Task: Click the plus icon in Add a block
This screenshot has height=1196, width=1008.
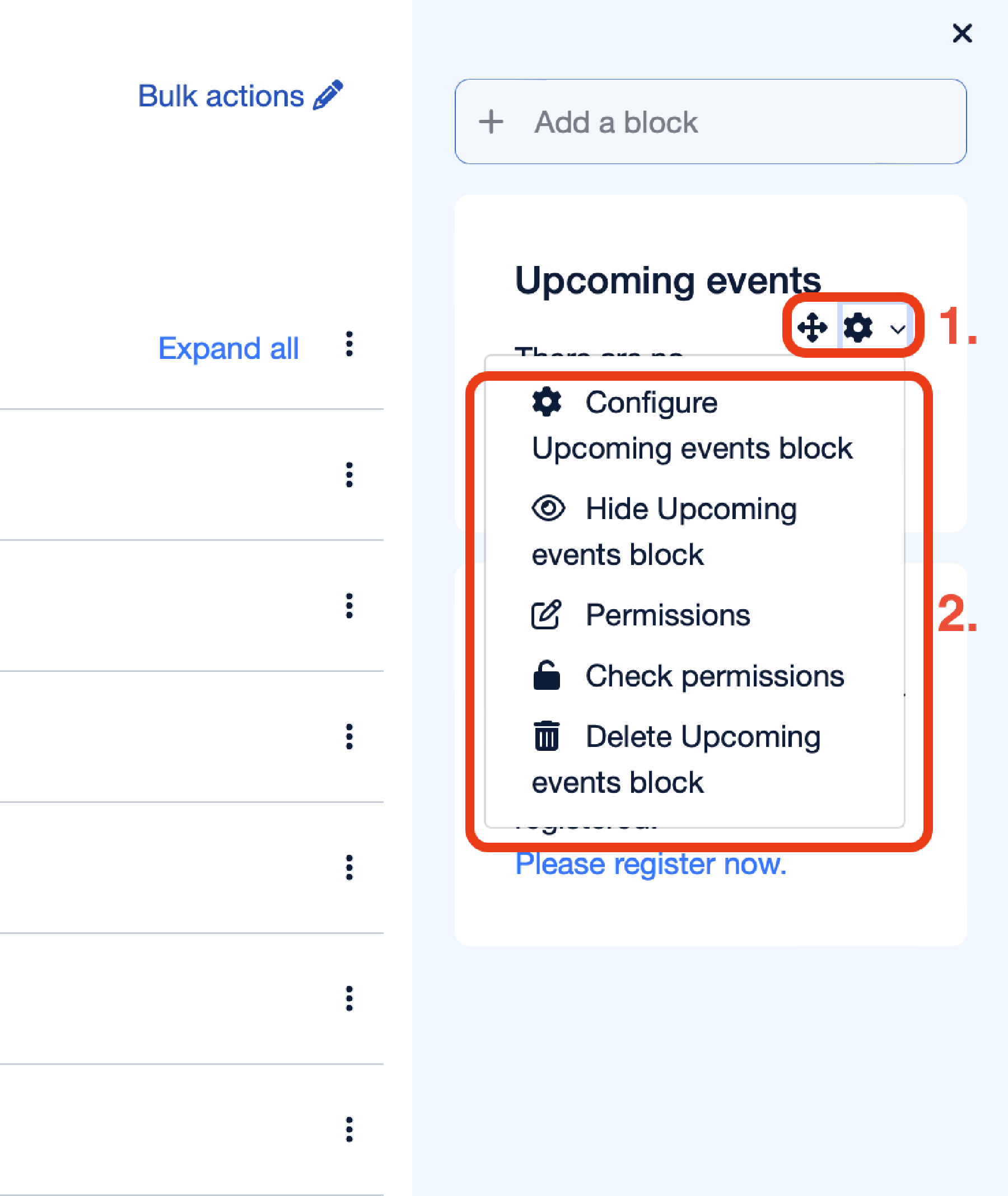Action: tap(491, 122)
